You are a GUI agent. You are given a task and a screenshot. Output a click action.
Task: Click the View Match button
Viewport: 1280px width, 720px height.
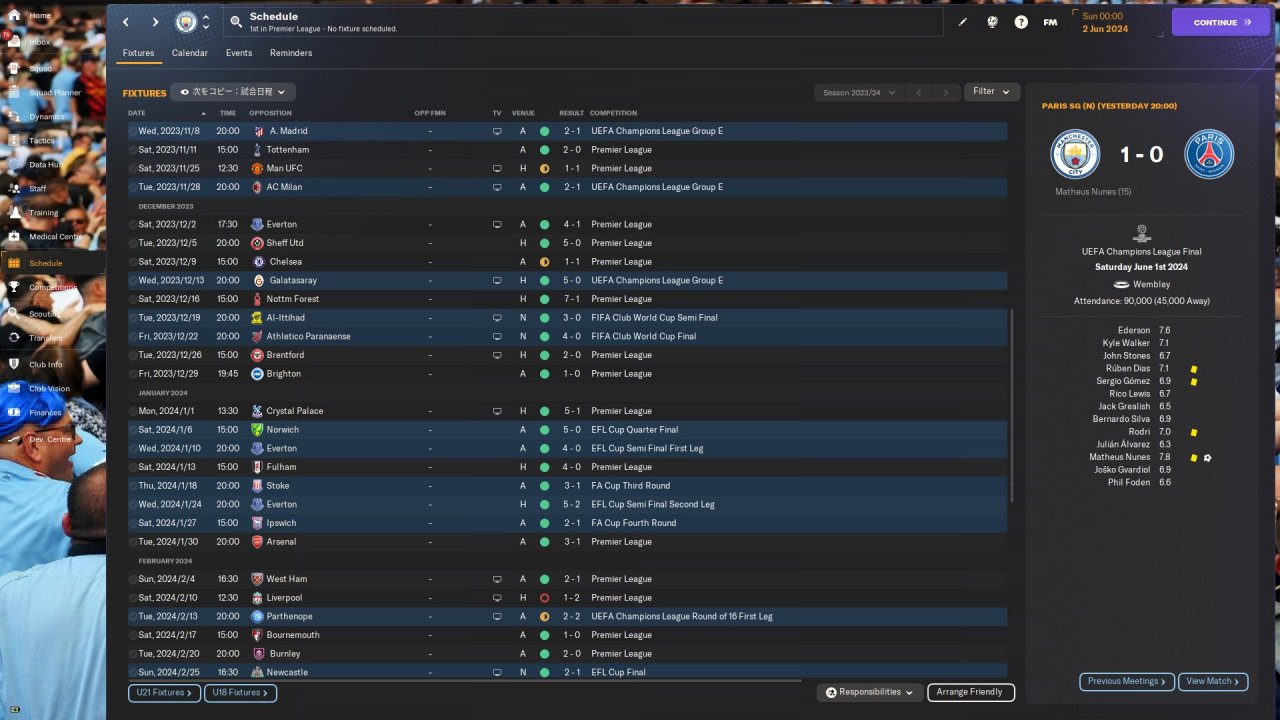coord(1213,681)
